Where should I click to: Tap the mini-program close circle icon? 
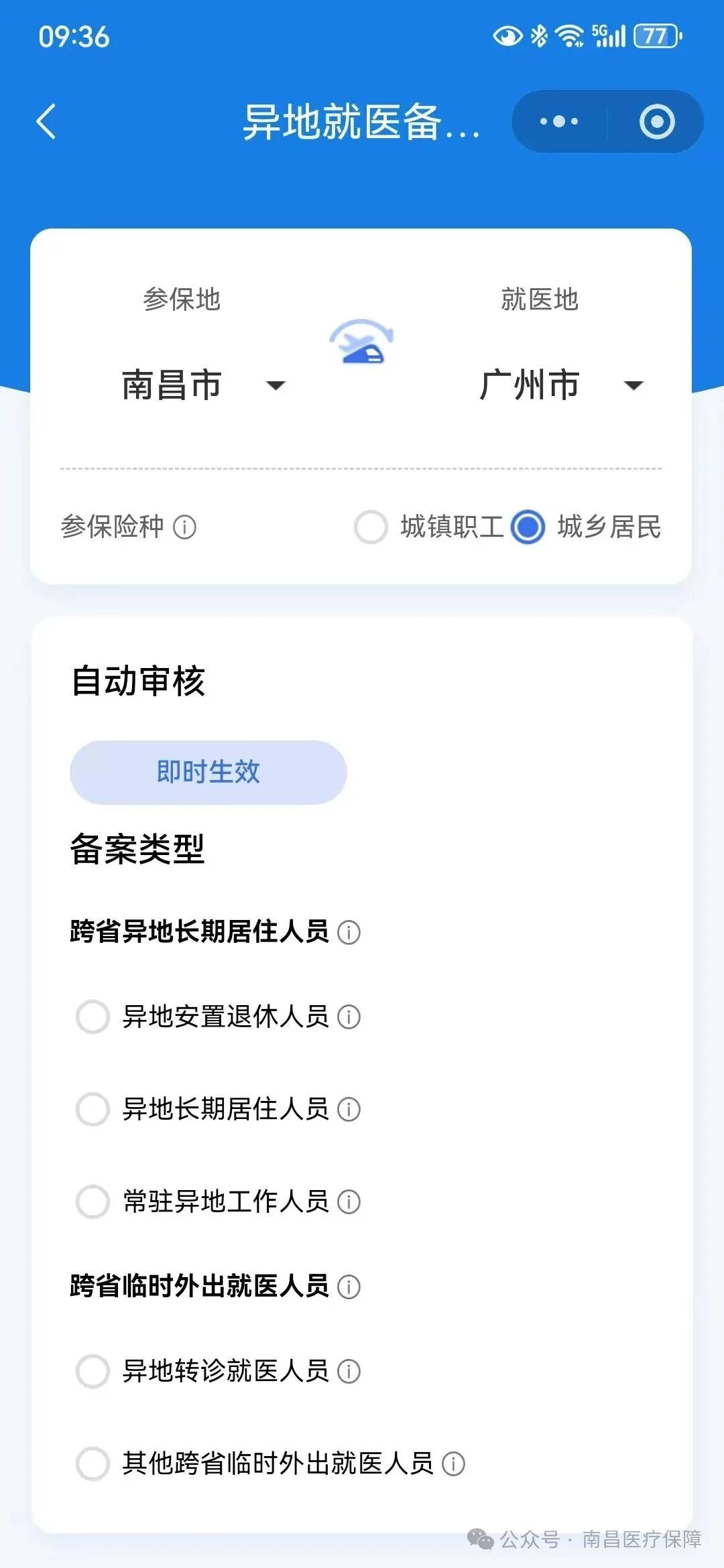(x=656, y=122)
